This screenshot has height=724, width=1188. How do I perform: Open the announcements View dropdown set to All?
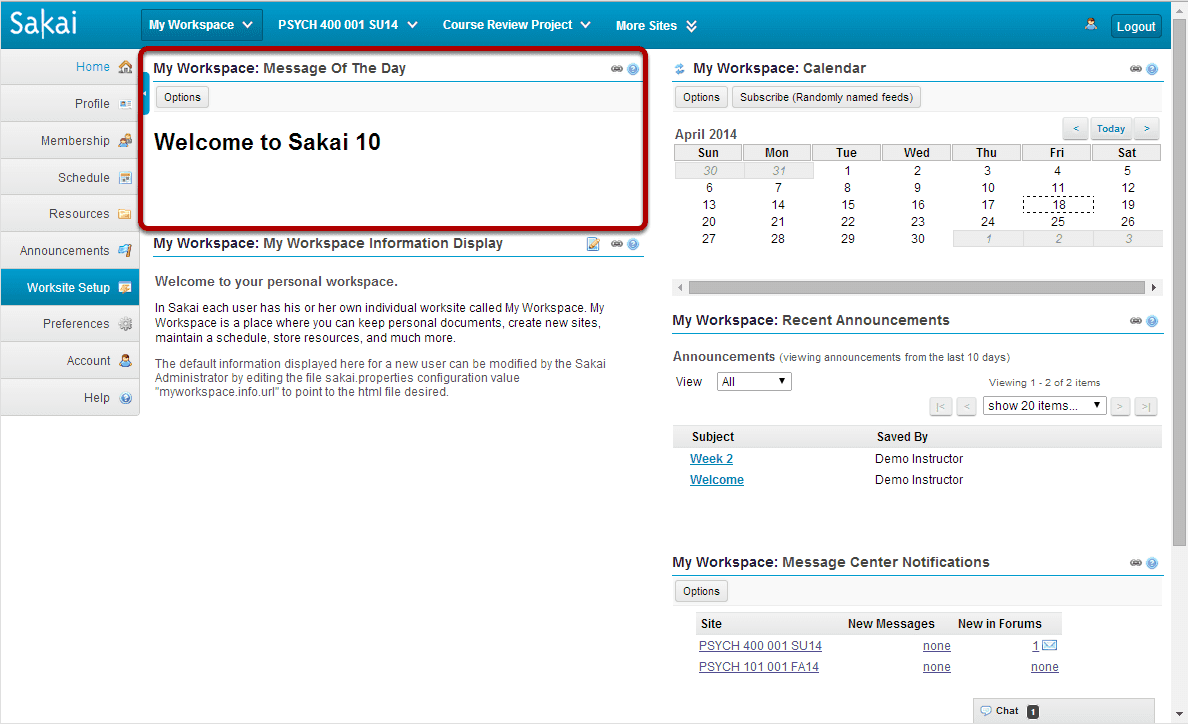754,382
